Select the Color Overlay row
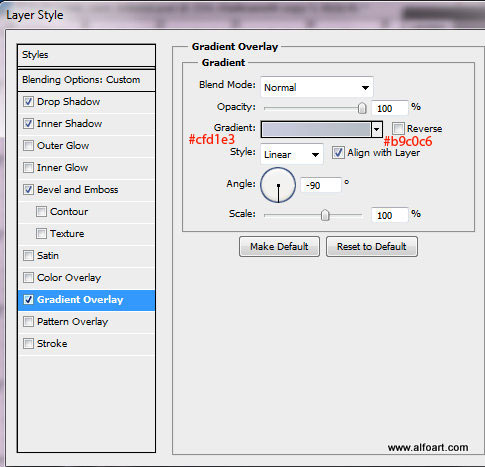485x467 pixels. pyautogui.click(x=86, y=278)
